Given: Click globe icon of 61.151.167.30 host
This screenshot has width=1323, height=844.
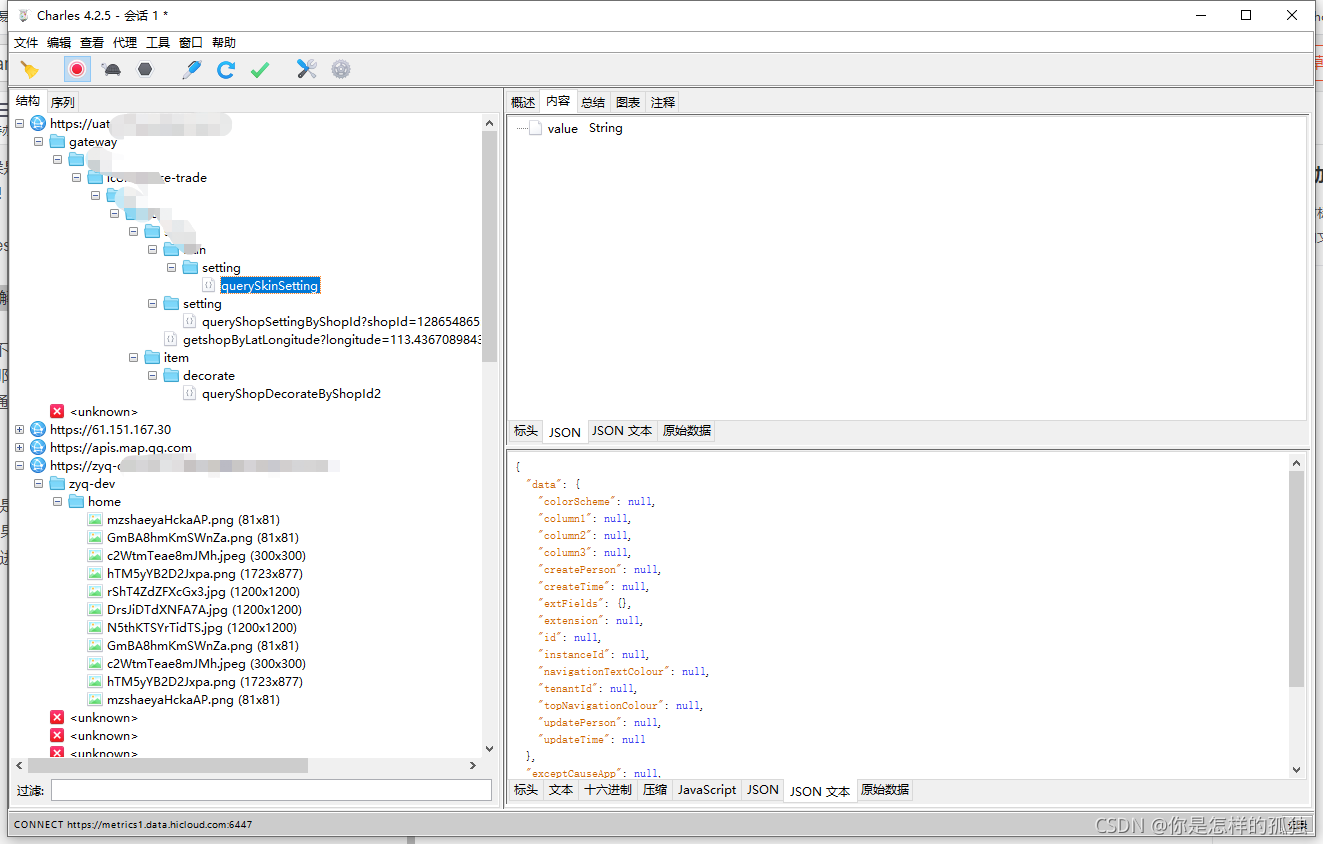Looking at the screenshot, I should coord(38,430).
